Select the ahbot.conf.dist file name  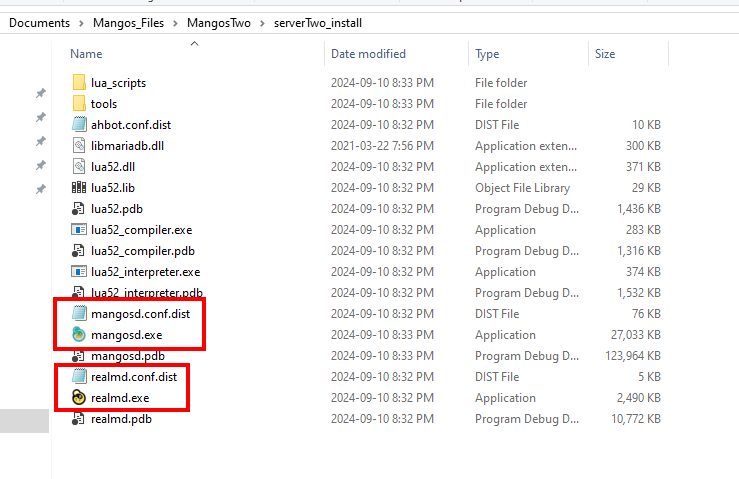coord(131,125)
